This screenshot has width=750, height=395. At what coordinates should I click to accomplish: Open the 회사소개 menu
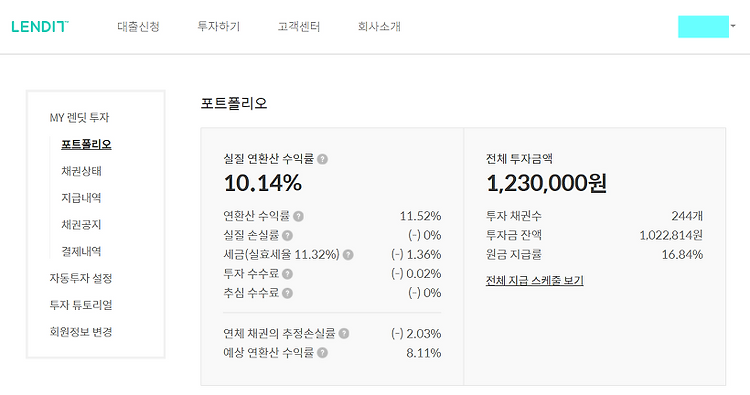tap(379, 26)
